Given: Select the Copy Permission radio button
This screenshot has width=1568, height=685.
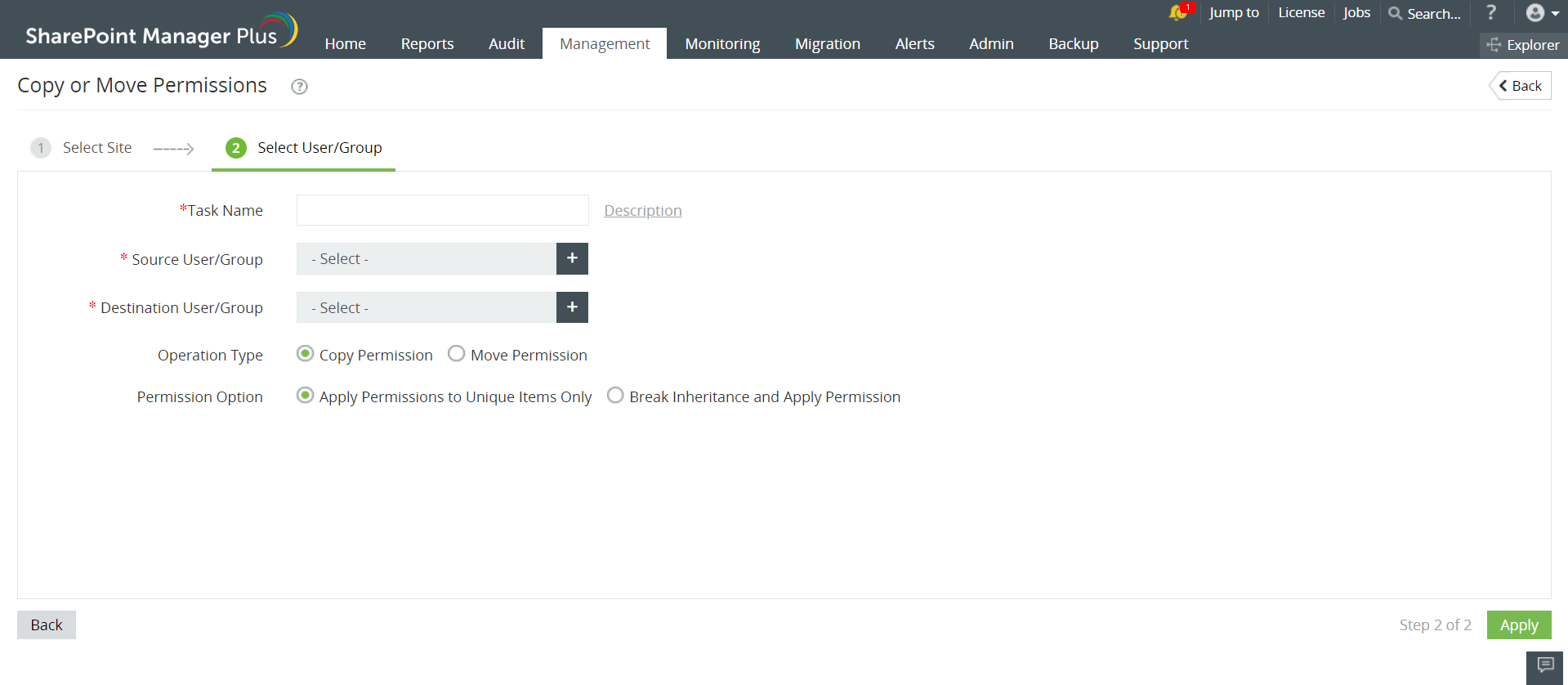Looking at the screenshot, I should (305, 354).
